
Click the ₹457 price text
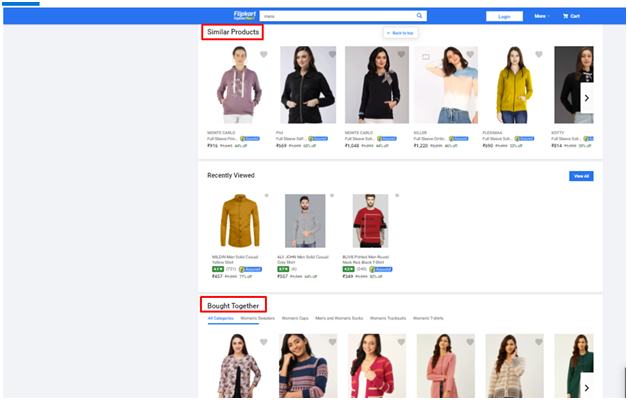coord(217,276)
